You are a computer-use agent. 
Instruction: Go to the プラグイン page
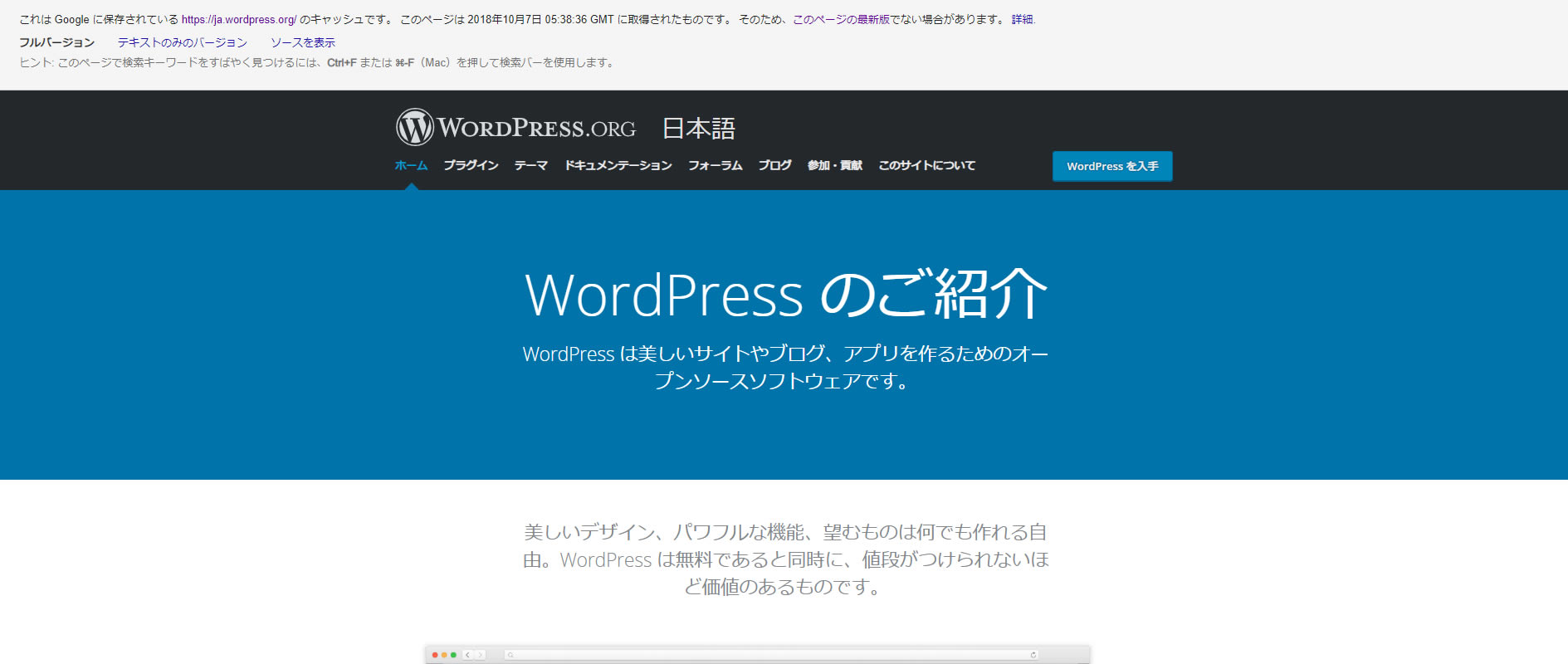pos(471,165)
